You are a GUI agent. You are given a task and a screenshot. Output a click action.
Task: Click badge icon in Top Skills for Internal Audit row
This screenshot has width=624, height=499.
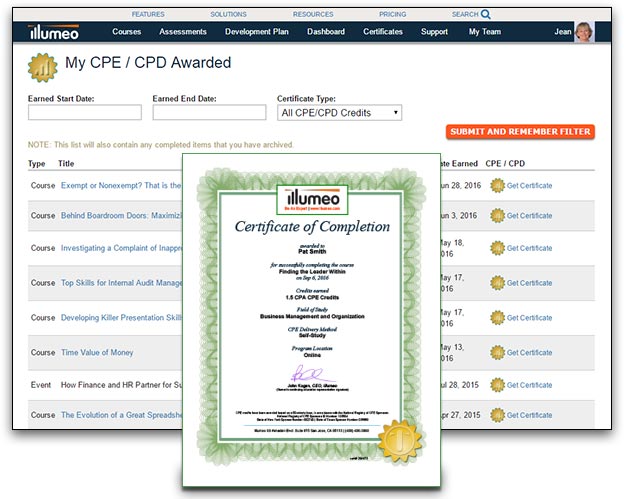click(x=497, y=283)
